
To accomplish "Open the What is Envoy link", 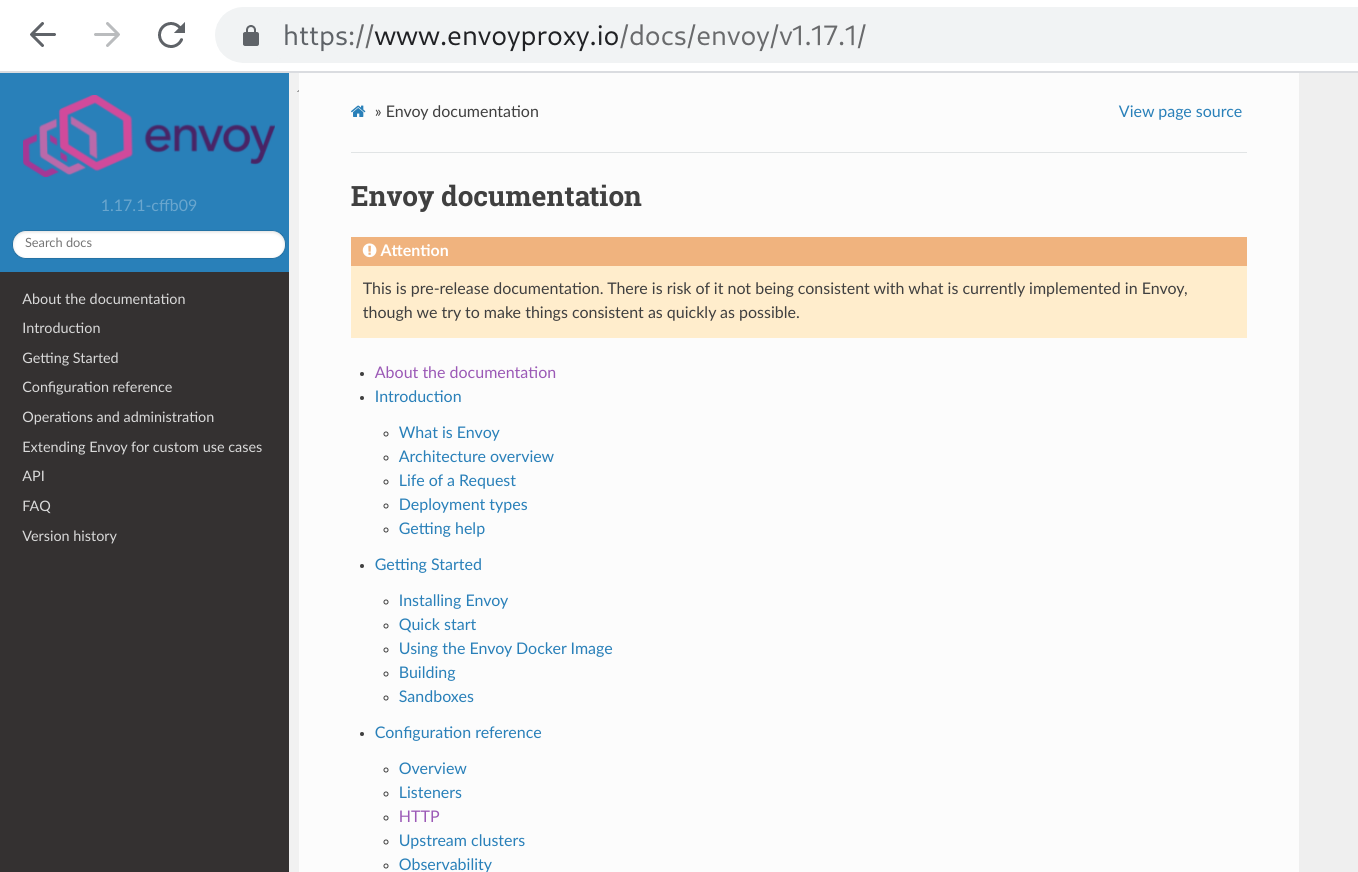I will (449, 432).
